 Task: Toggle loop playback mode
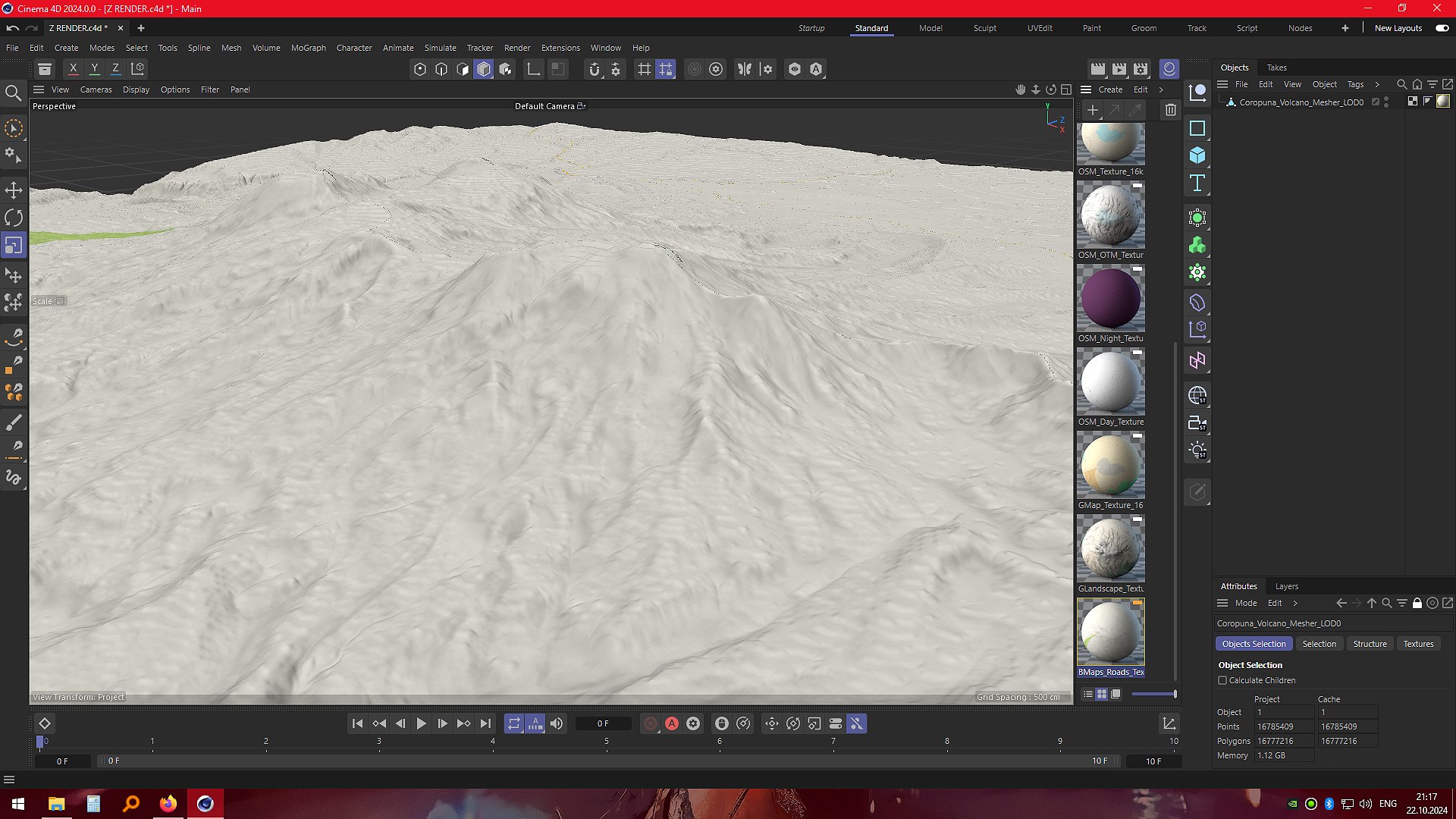tap(514, 723)
